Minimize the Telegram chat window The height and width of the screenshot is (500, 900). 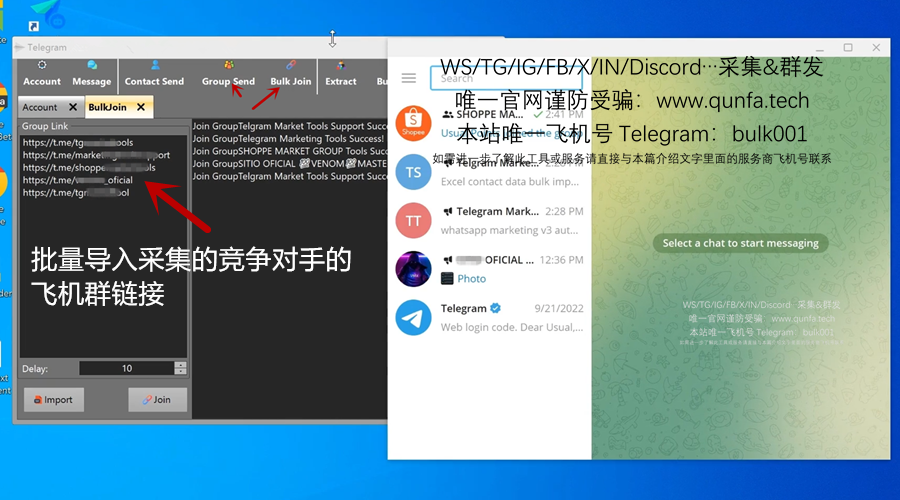pos(820,48)
